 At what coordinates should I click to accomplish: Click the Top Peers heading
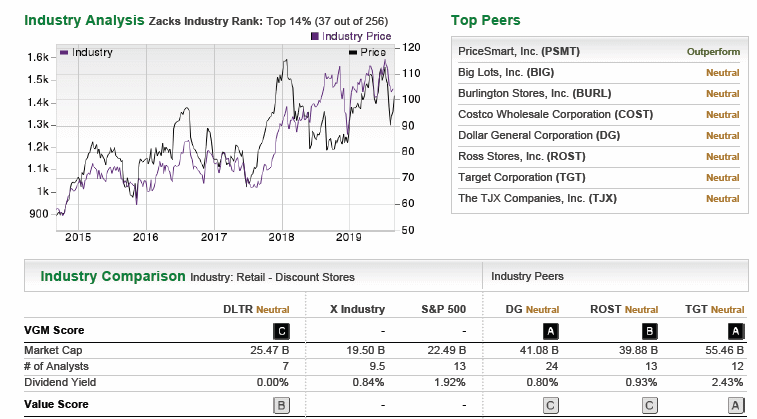[x=486, y=20]
